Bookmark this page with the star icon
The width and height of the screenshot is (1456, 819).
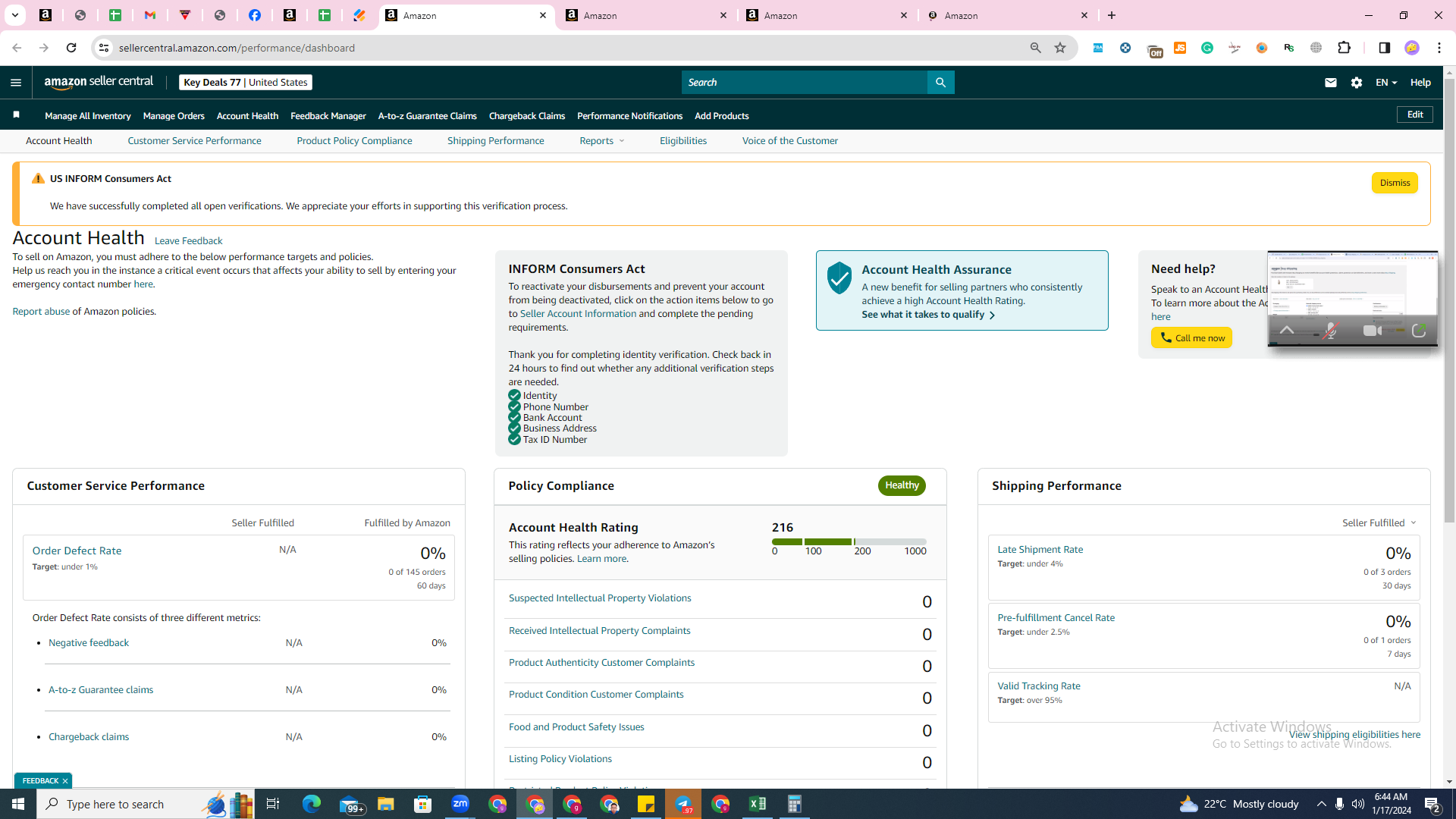1060,48
